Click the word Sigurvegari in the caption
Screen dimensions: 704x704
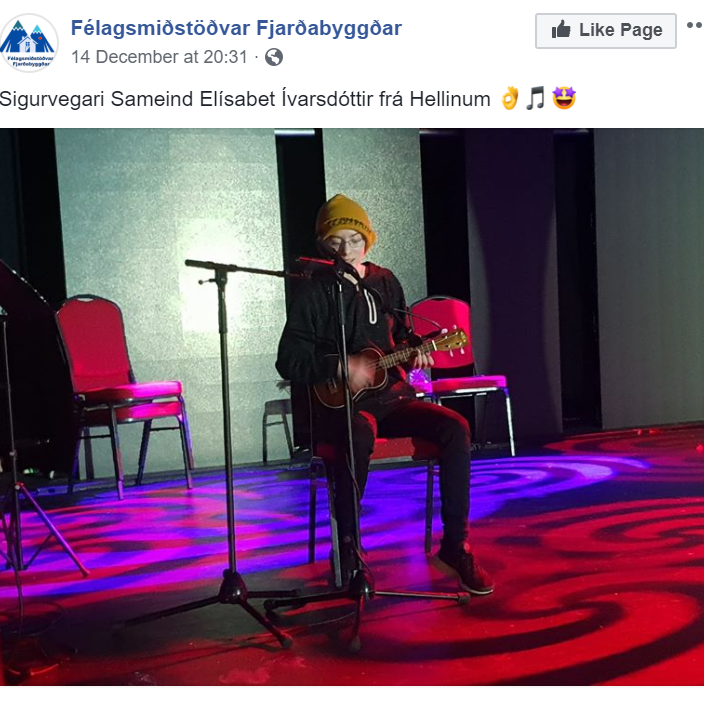pos(52,99)
